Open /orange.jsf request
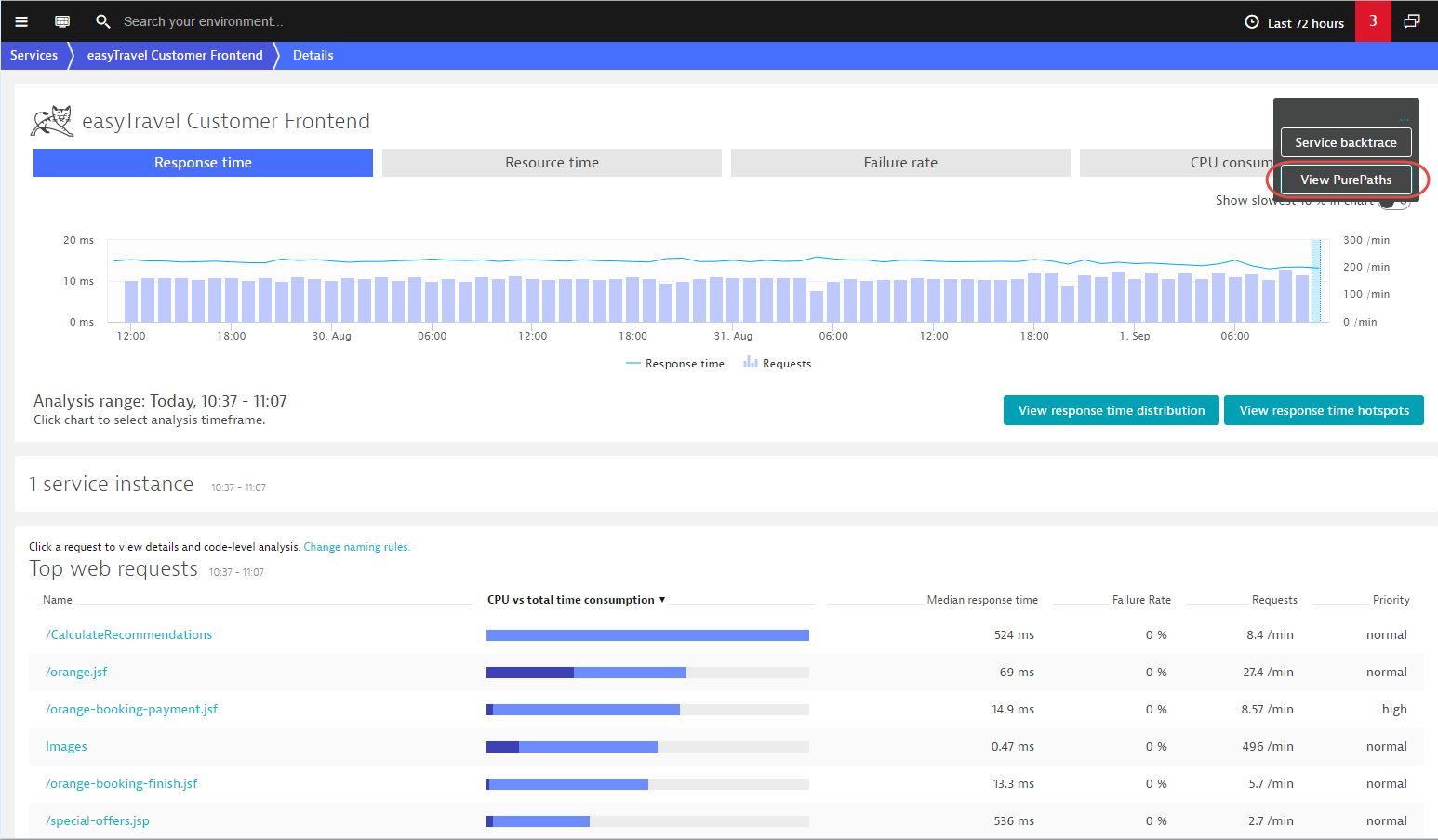This screenshot has height=840, width=1438. tap(76, 673)
